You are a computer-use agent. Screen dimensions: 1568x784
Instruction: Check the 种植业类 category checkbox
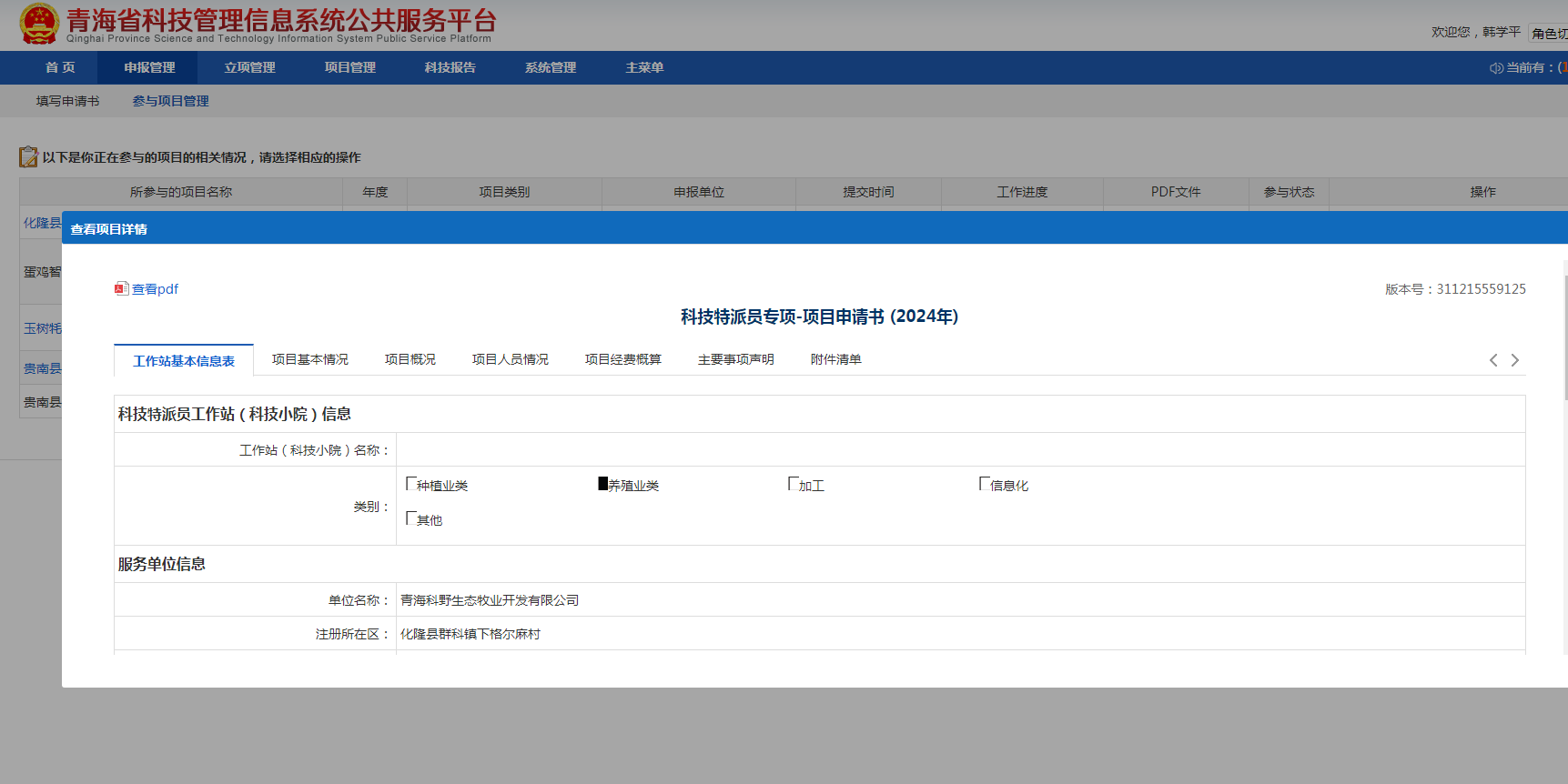point(411,484)
